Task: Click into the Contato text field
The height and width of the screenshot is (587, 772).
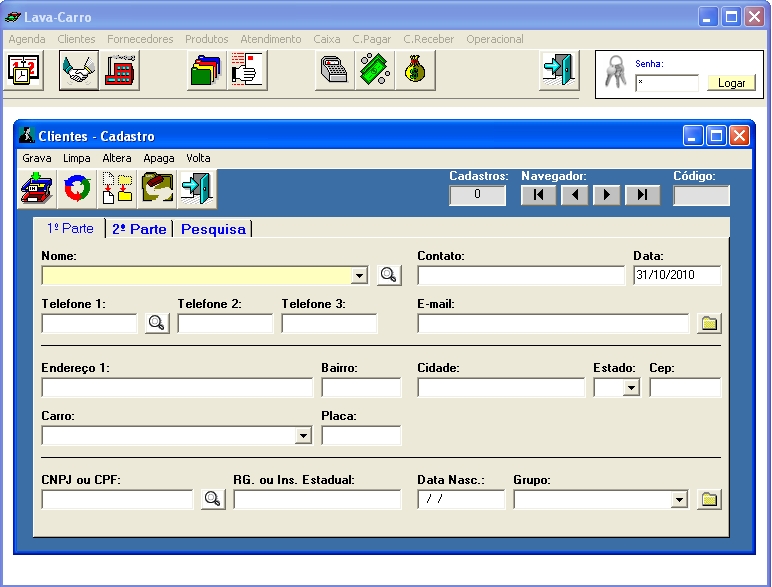Action: tap(520, 276)
